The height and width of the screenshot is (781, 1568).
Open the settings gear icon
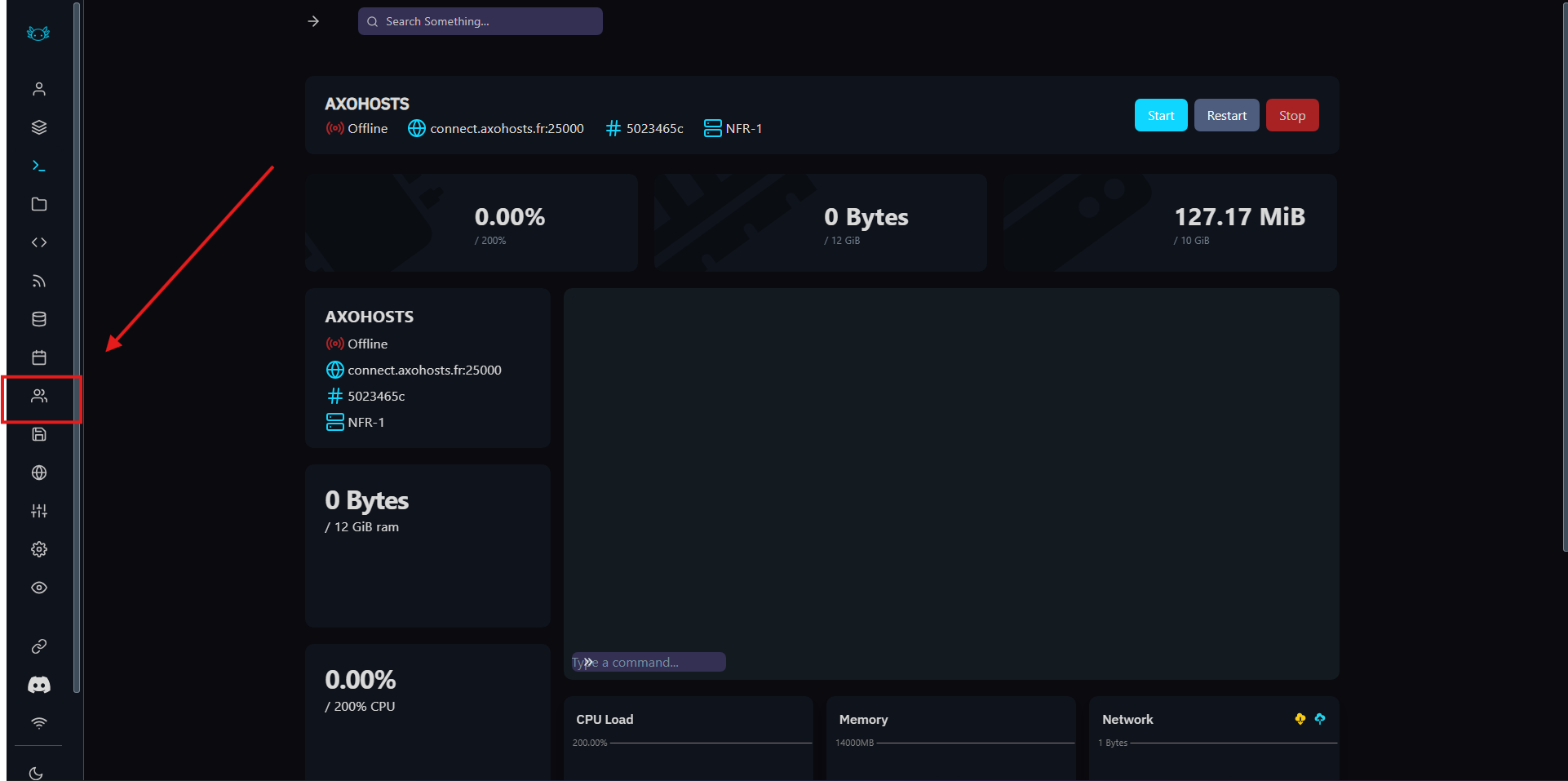tap(38, 549)
